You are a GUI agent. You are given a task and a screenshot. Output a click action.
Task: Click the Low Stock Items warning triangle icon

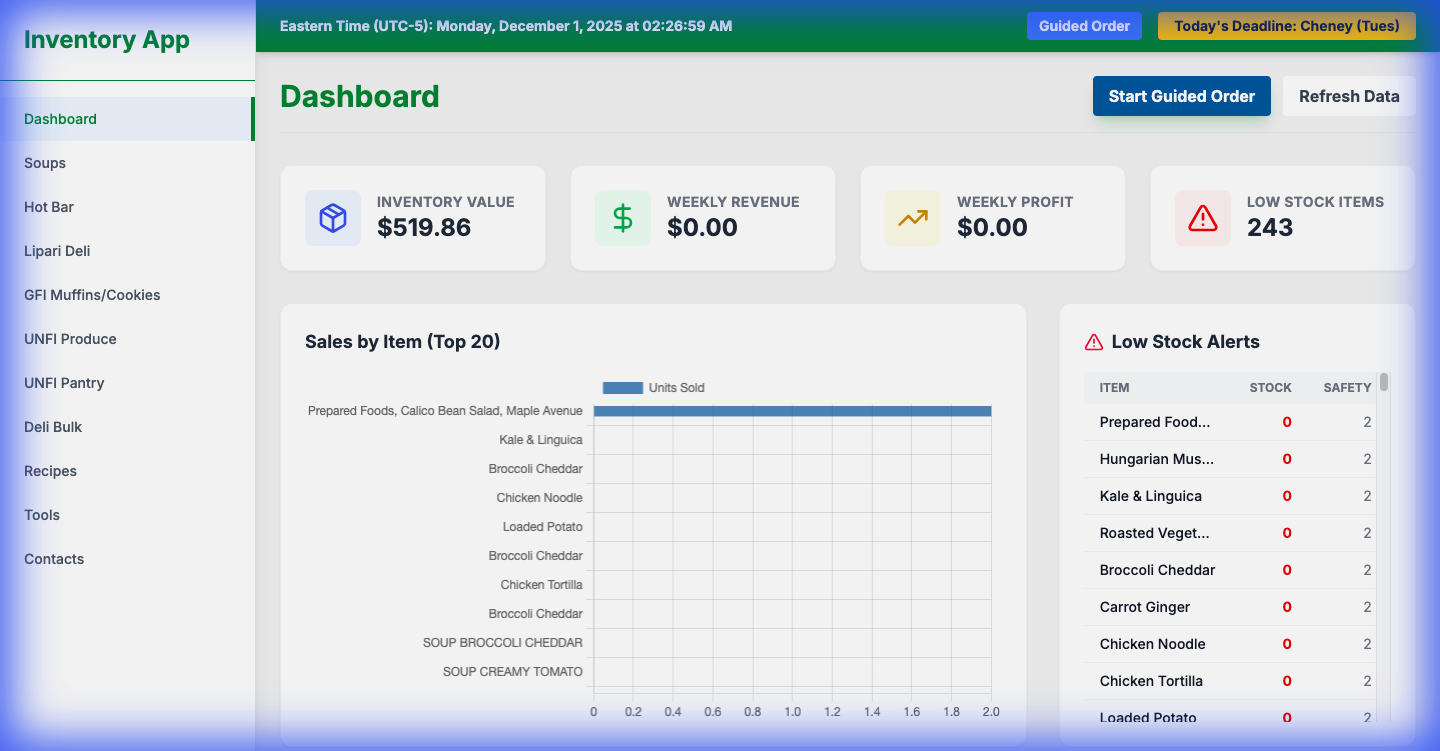[1202, 218]
